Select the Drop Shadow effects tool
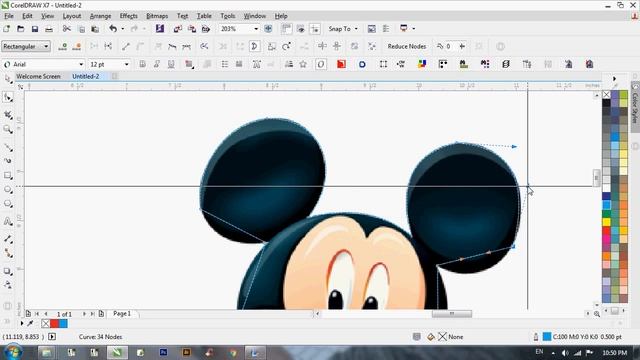 click(8, 271)
